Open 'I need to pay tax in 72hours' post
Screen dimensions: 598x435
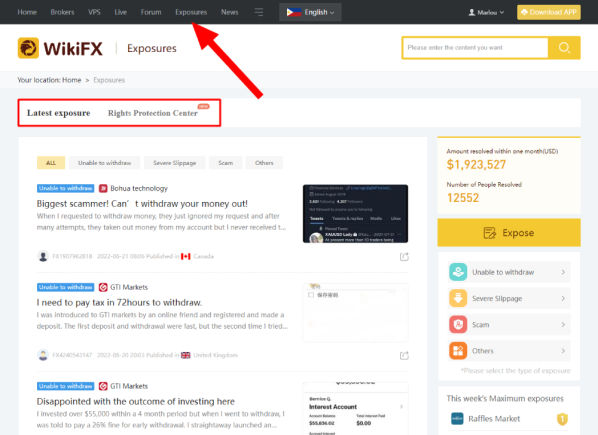(119, 303)
